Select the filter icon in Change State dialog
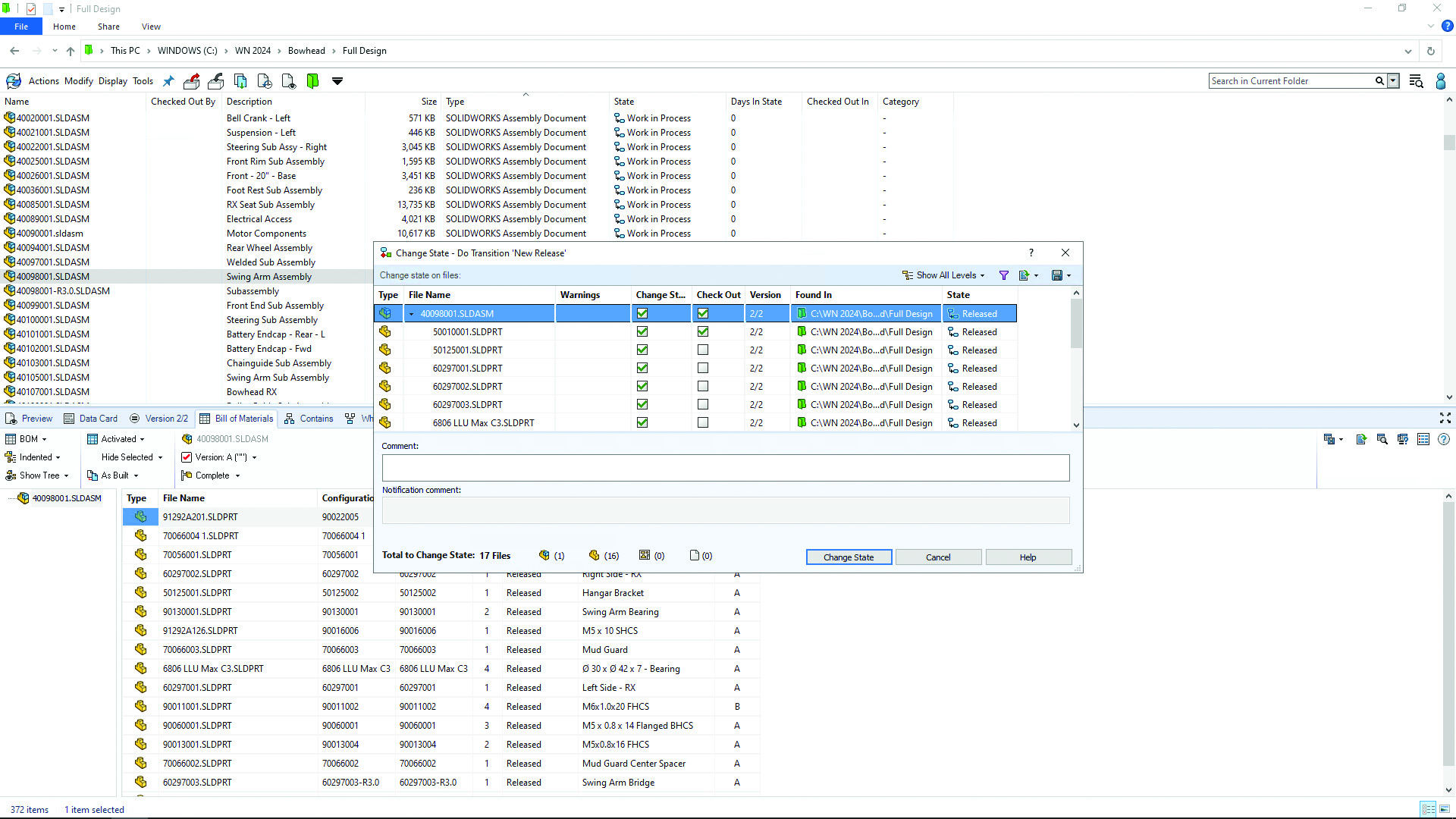1456x819 pixels. (x=1004, y=275)
